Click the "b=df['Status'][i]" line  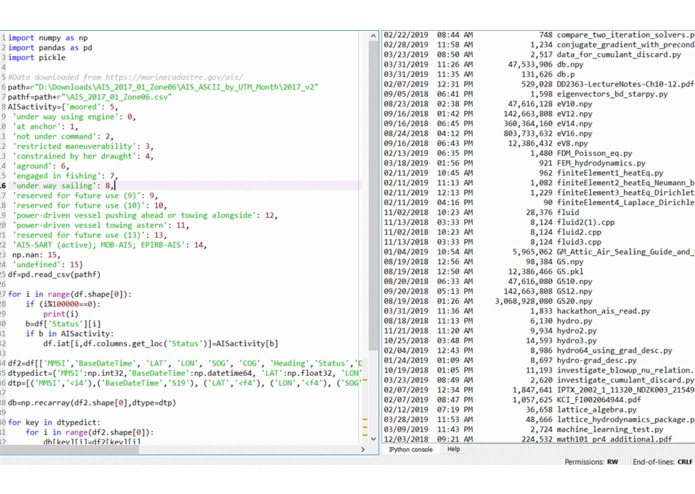[x=63, y=324]
